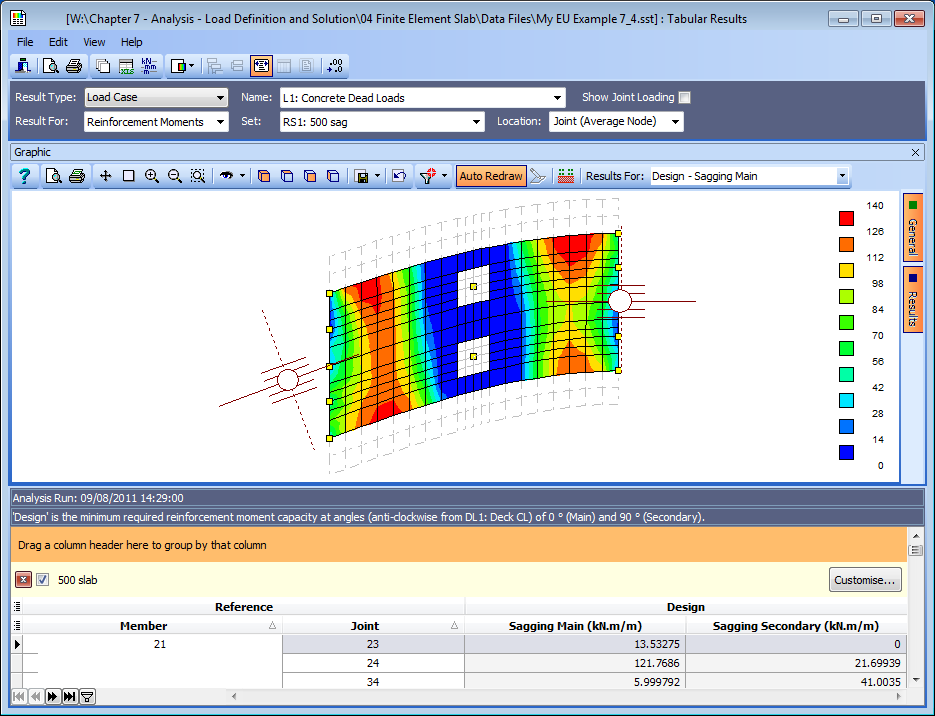Screen dimensions: 935x716
Task: Click the blue question mark help icon
Action: 24,176
